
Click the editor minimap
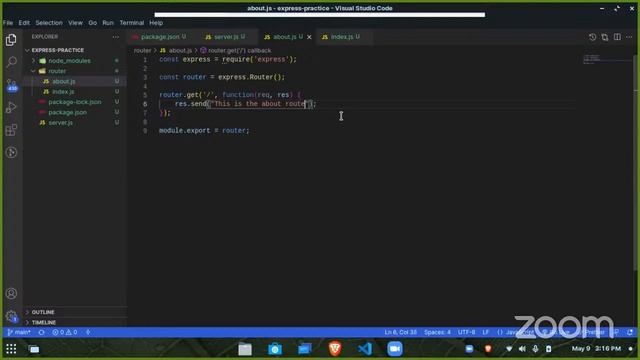click(606, 59)
